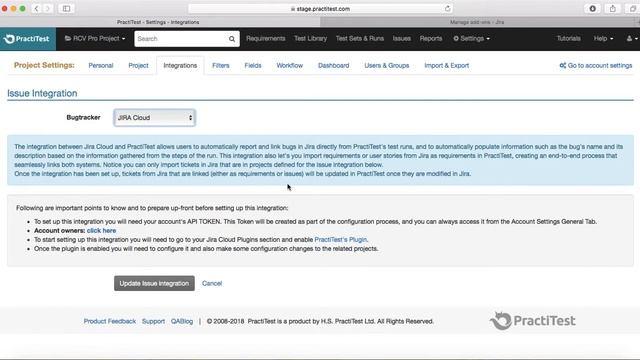
Task: Open Test Sets & Runs
Action: coord(360,39)
